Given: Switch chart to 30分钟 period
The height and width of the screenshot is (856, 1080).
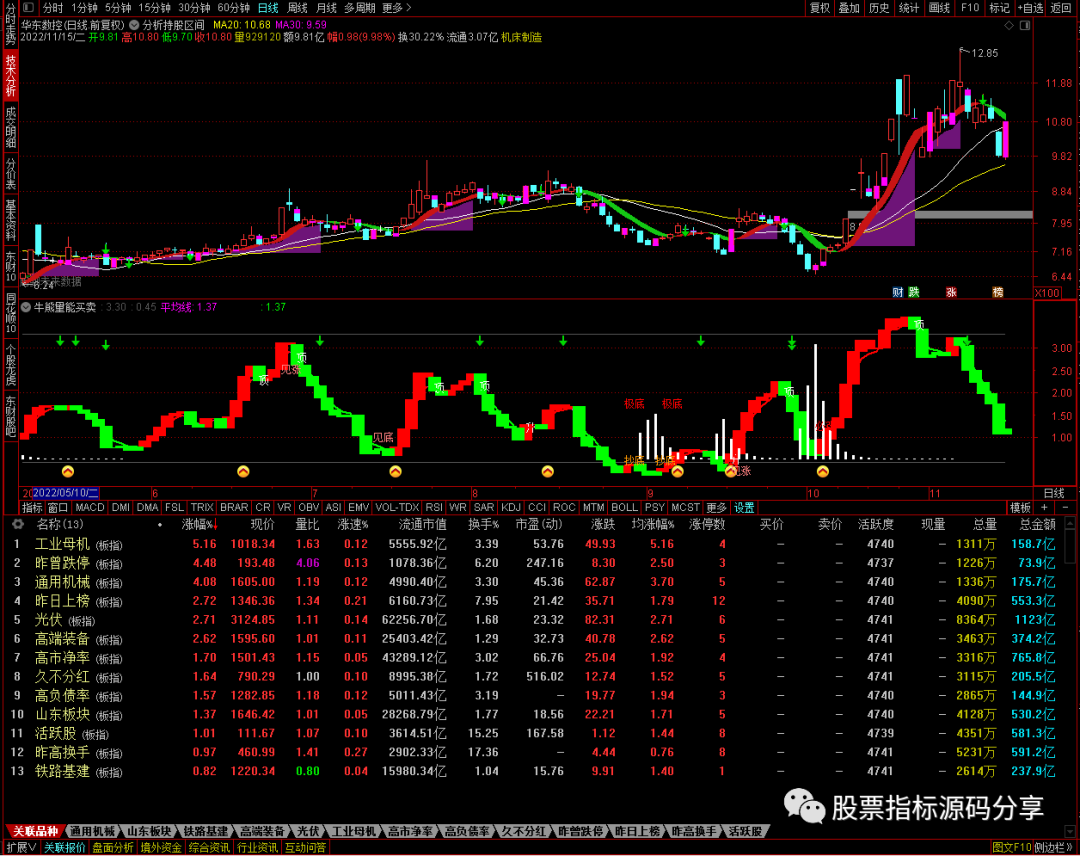Looking at the screenshot, I should click(x=194, y=8).
